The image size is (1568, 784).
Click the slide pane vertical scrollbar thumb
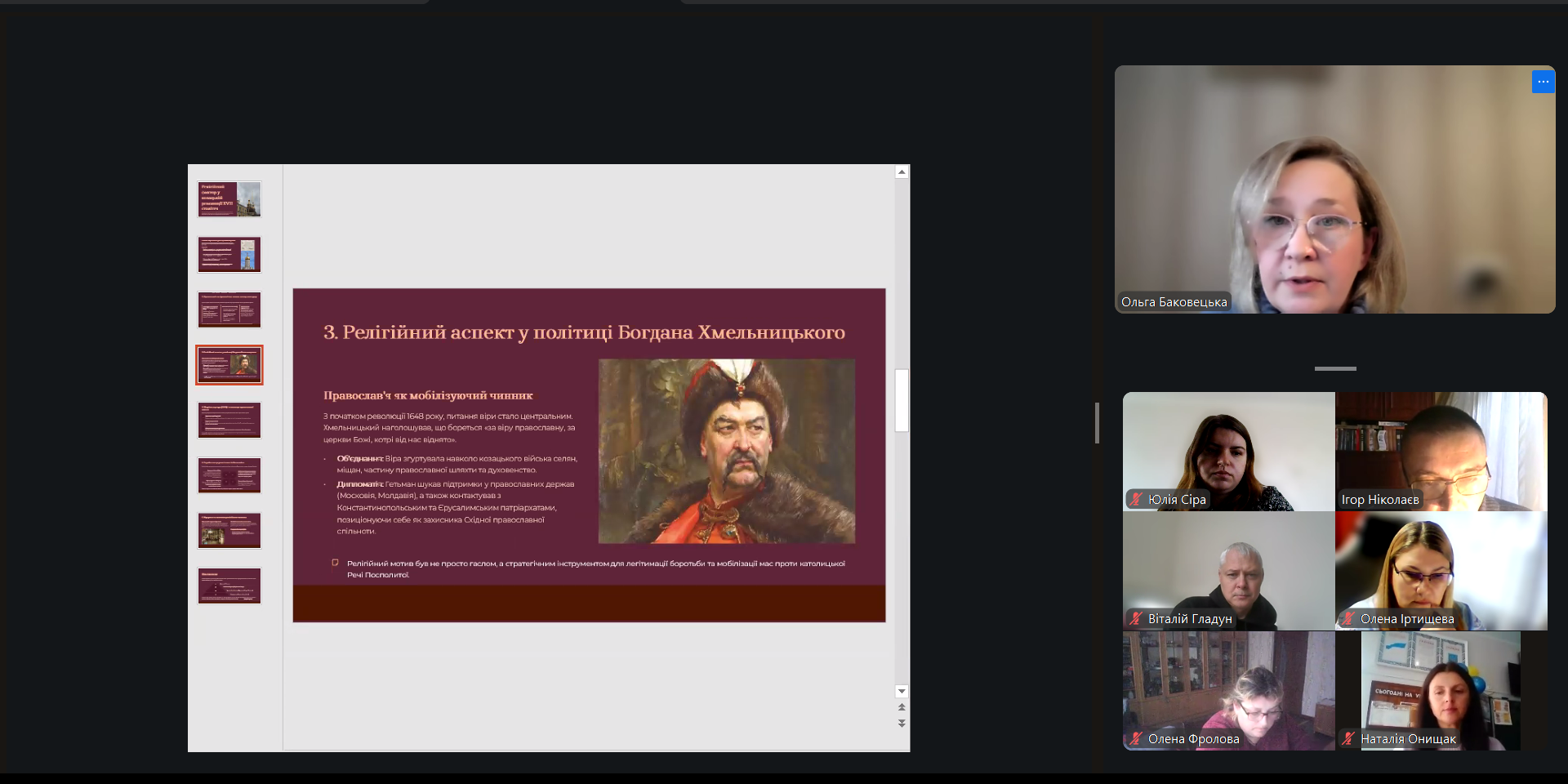pos(902,400)
